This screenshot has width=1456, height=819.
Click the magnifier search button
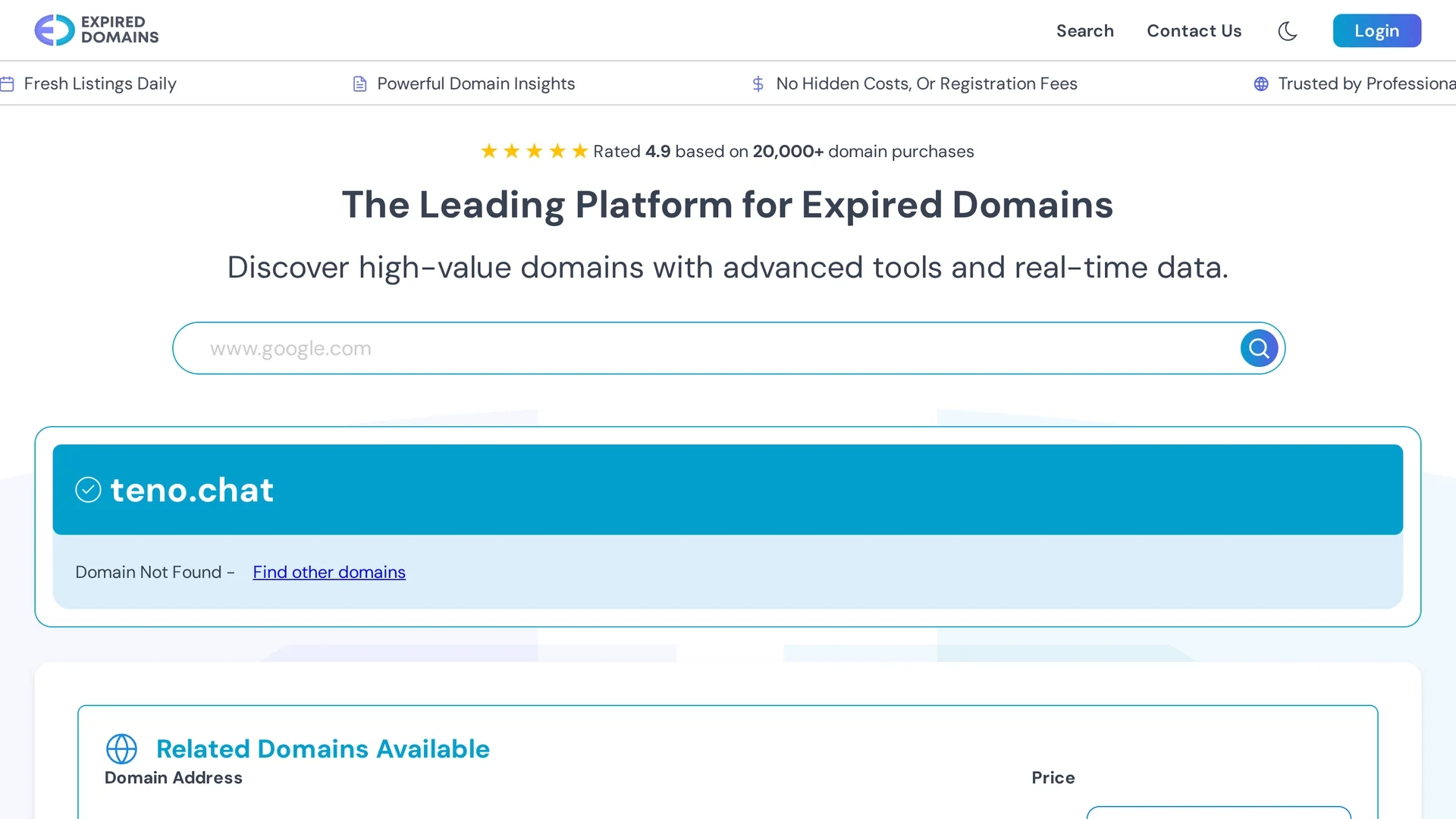click(1259, 348)
